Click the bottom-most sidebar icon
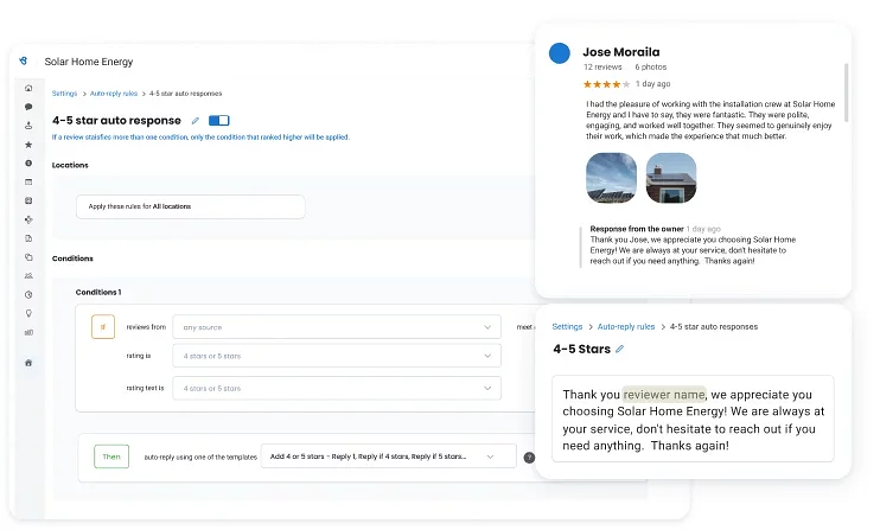Viewport: 880px width, 530px height. click(x=29, y=363)
